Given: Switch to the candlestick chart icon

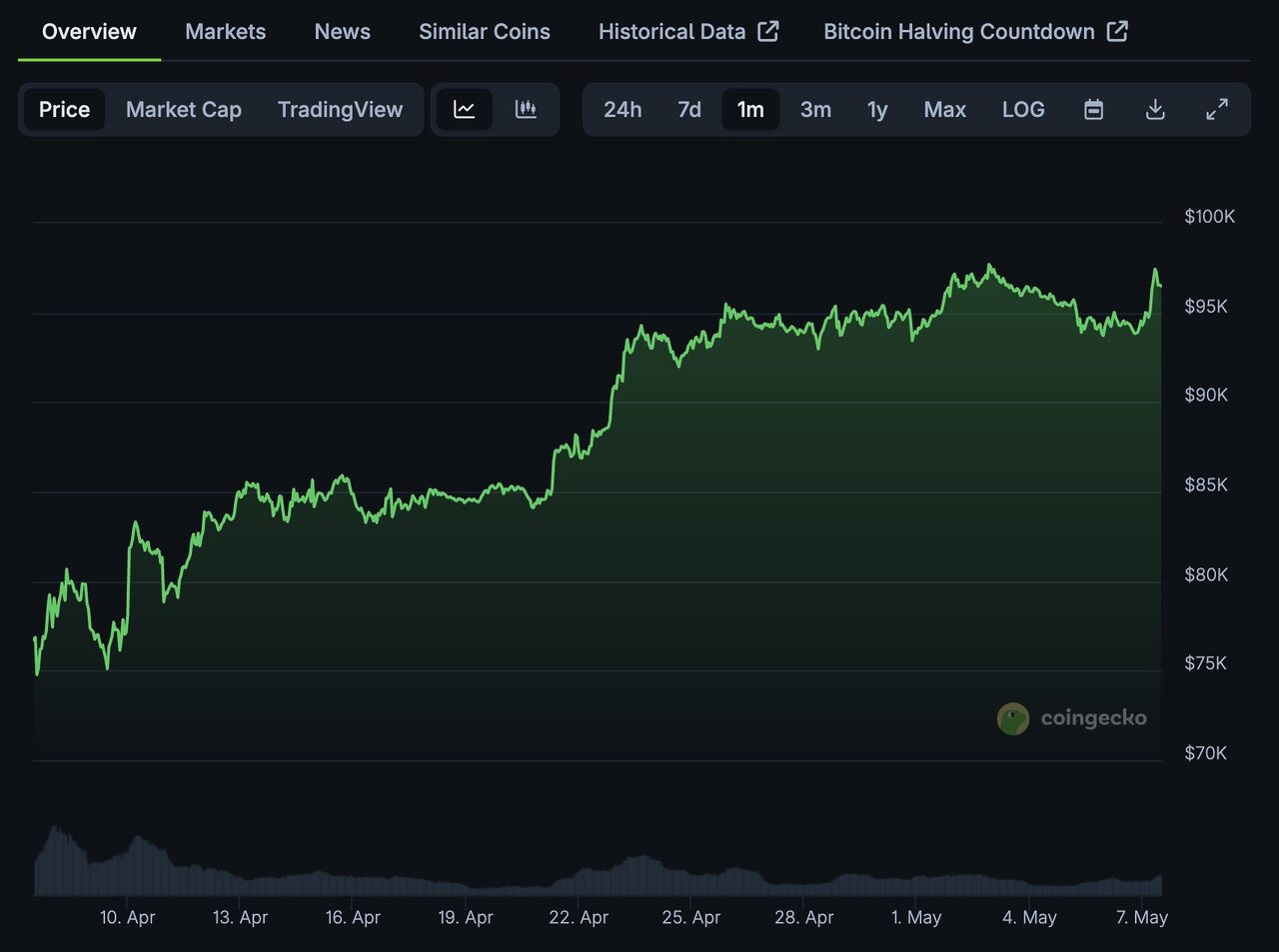Looking at the screenshot, I should click(526, 110).
